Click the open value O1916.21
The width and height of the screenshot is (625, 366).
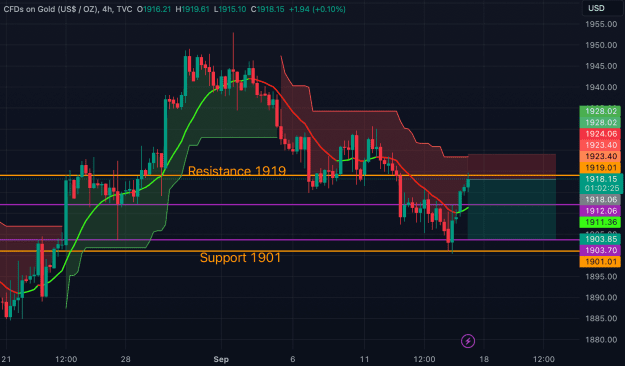click(153, 9)
